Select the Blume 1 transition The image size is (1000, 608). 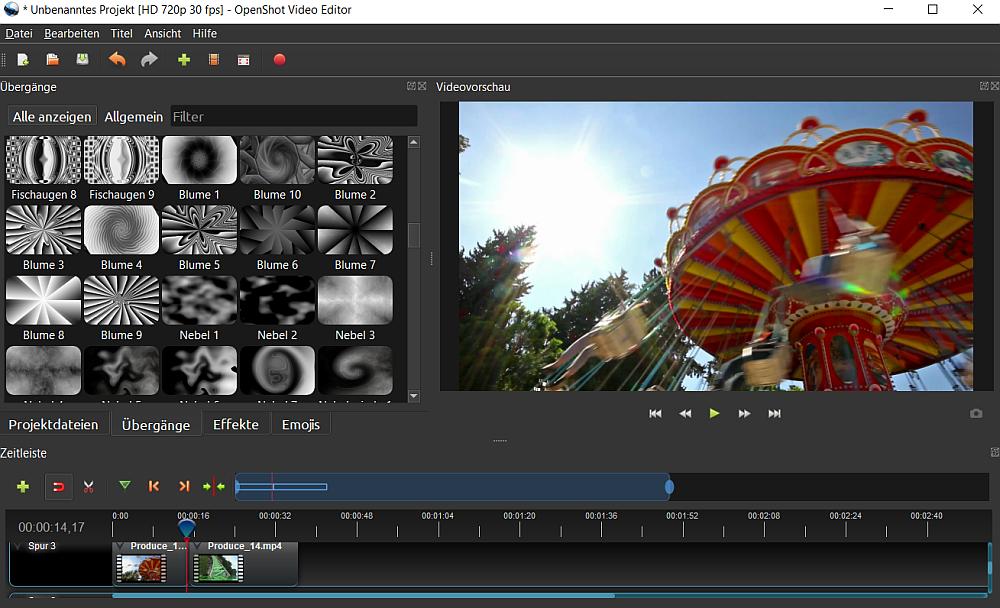tap(199, 169)
